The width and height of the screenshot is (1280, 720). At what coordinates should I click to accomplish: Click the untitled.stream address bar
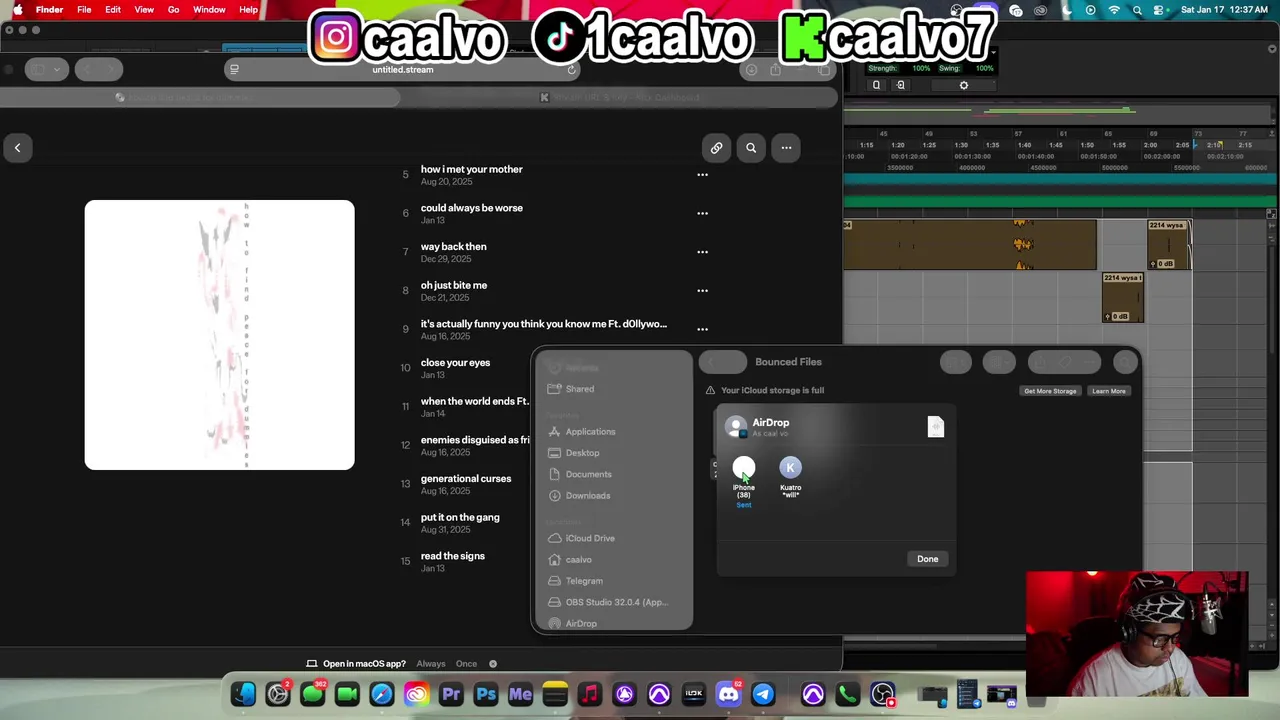403,70
